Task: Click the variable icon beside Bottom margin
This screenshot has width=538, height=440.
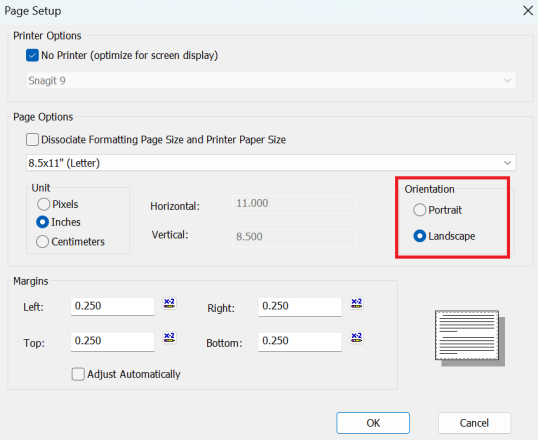Action: 356,337
